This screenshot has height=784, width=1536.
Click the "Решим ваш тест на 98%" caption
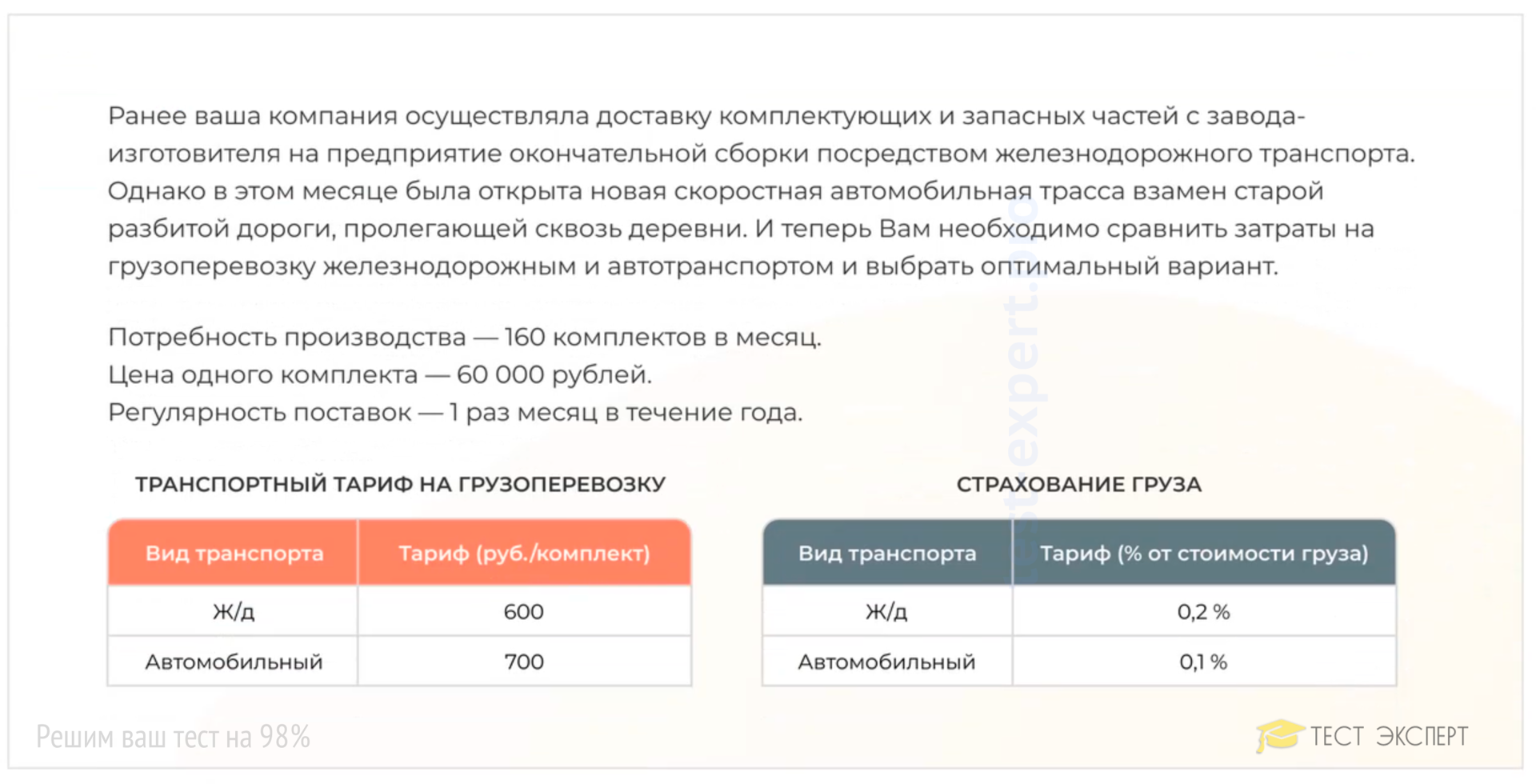(173, 737)
